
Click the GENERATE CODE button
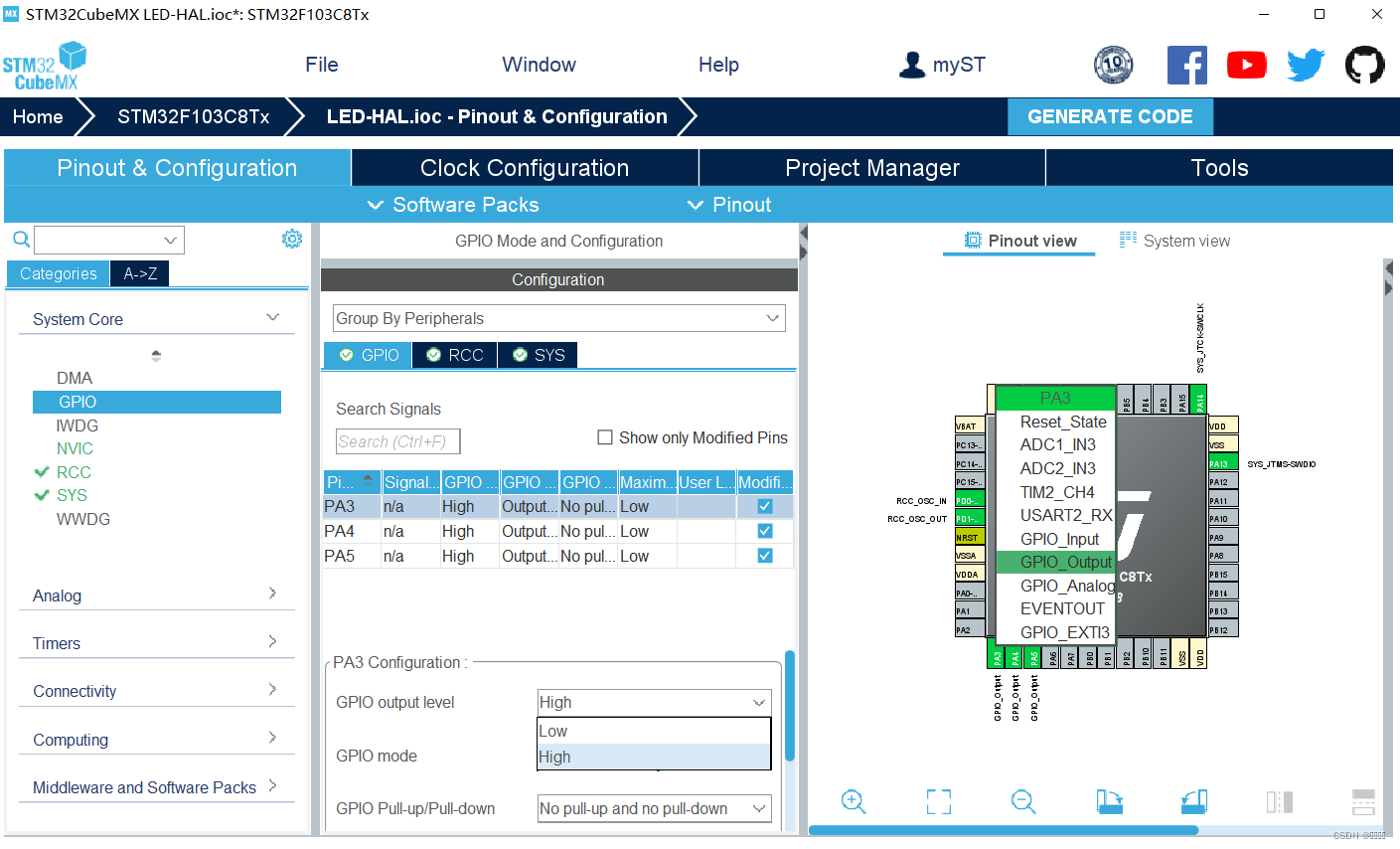(1110, 116)
